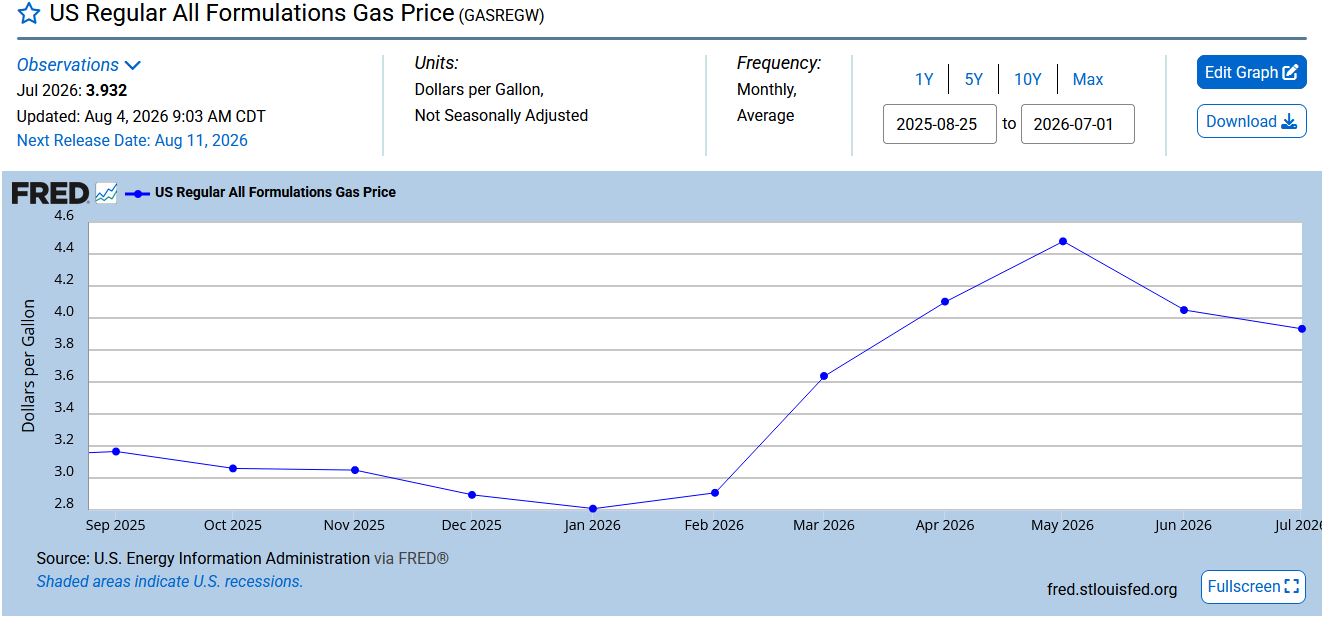Click the start date field 2025-08-25
Image resolution: width=1329 pixels, height=630 pixels.
940,124
